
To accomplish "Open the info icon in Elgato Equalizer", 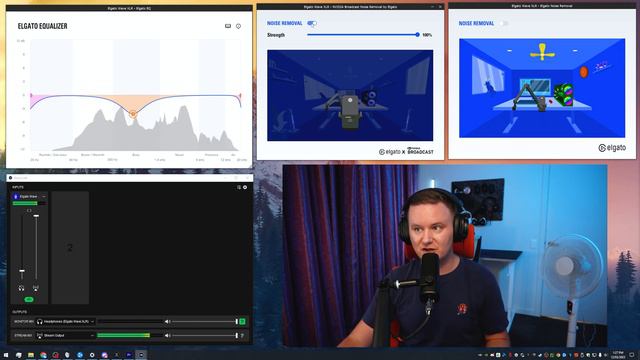I will tap(238, 26).
